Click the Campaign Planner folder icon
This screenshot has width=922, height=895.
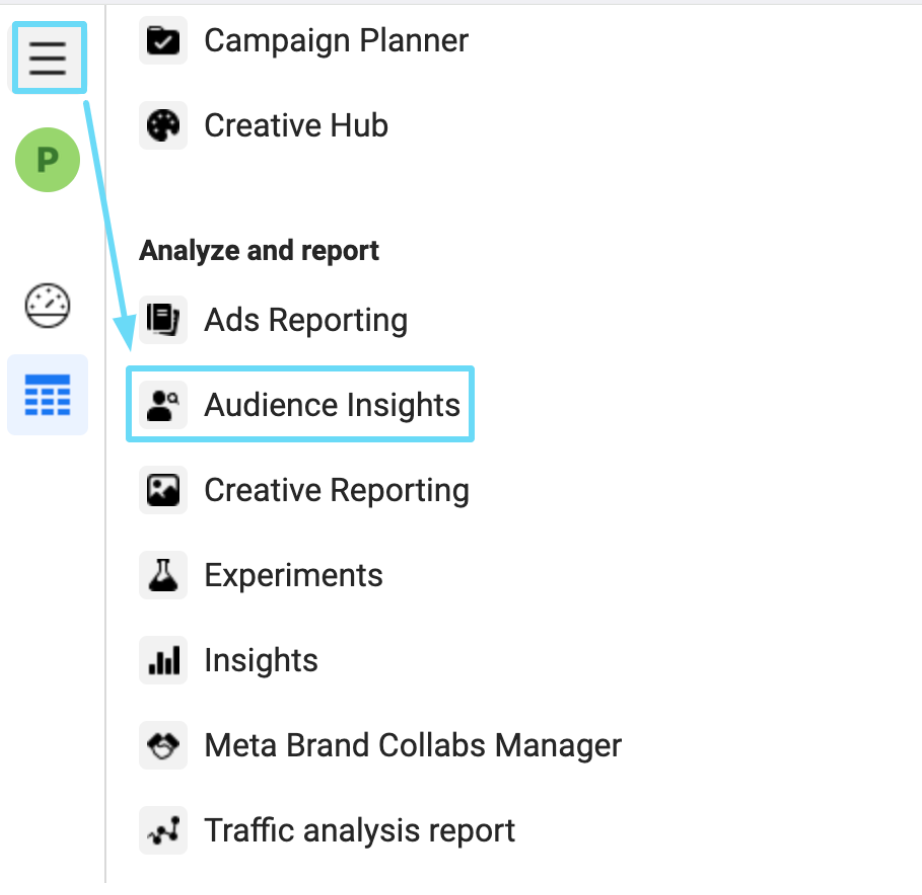[163, 41]
